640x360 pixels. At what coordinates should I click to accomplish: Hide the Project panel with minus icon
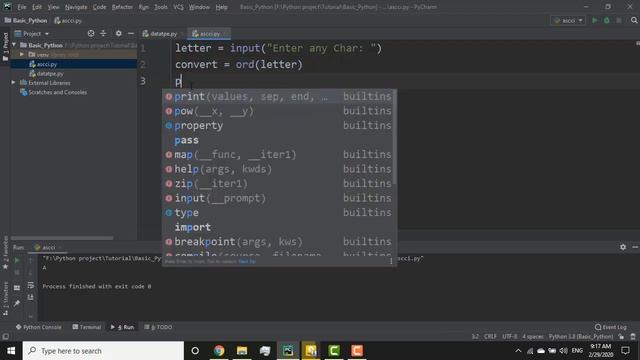131,33
